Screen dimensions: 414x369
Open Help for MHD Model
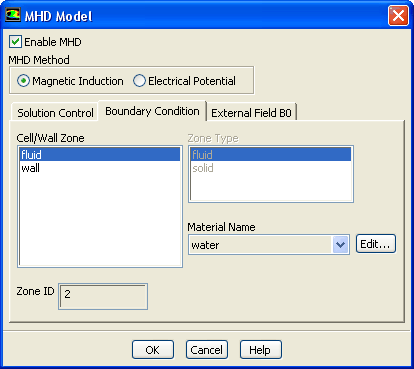[261, 350]
